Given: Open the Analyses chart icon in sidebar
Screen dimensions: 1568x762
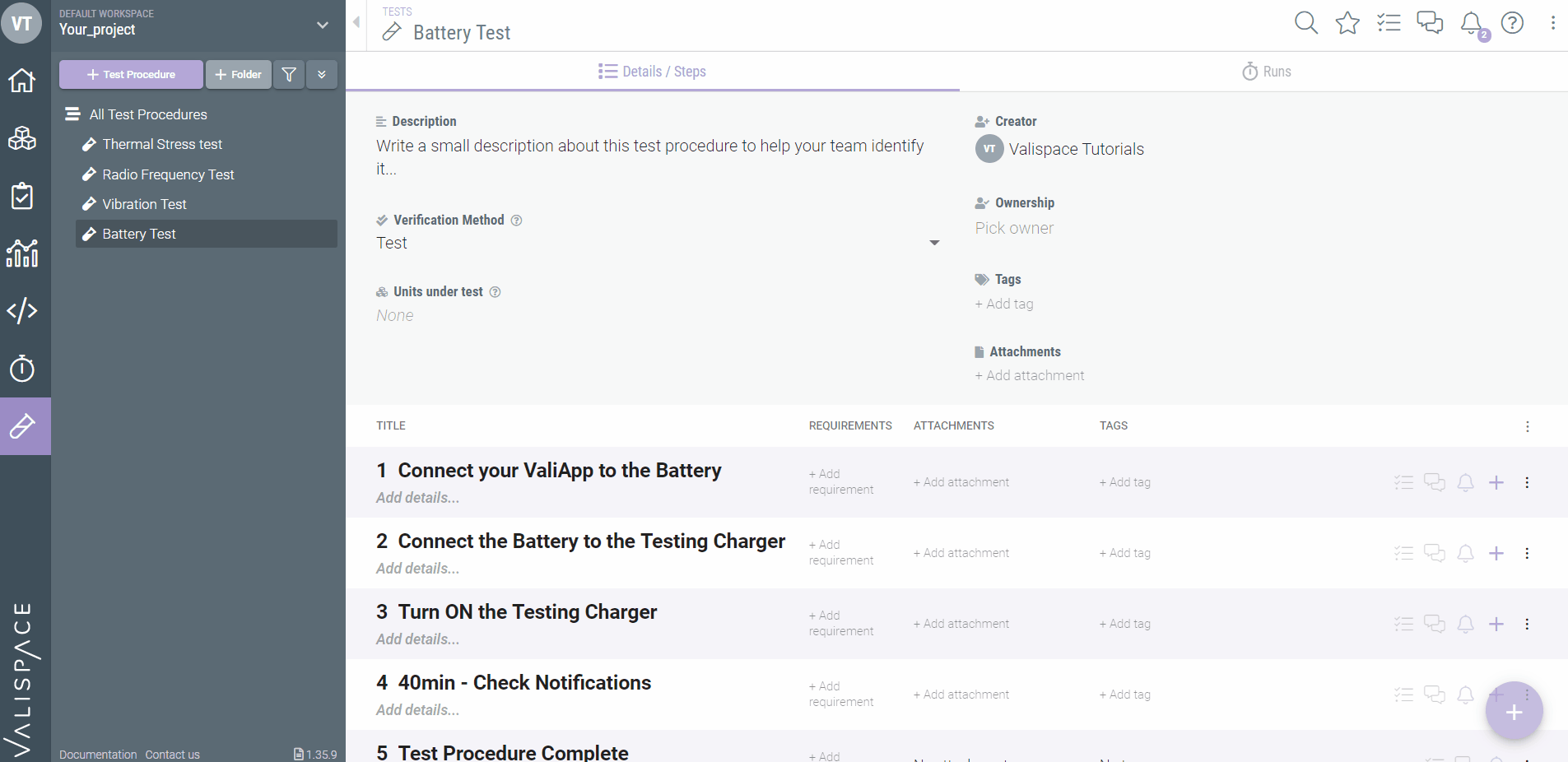Looking at the screenshot, I should tap(22, 253).
